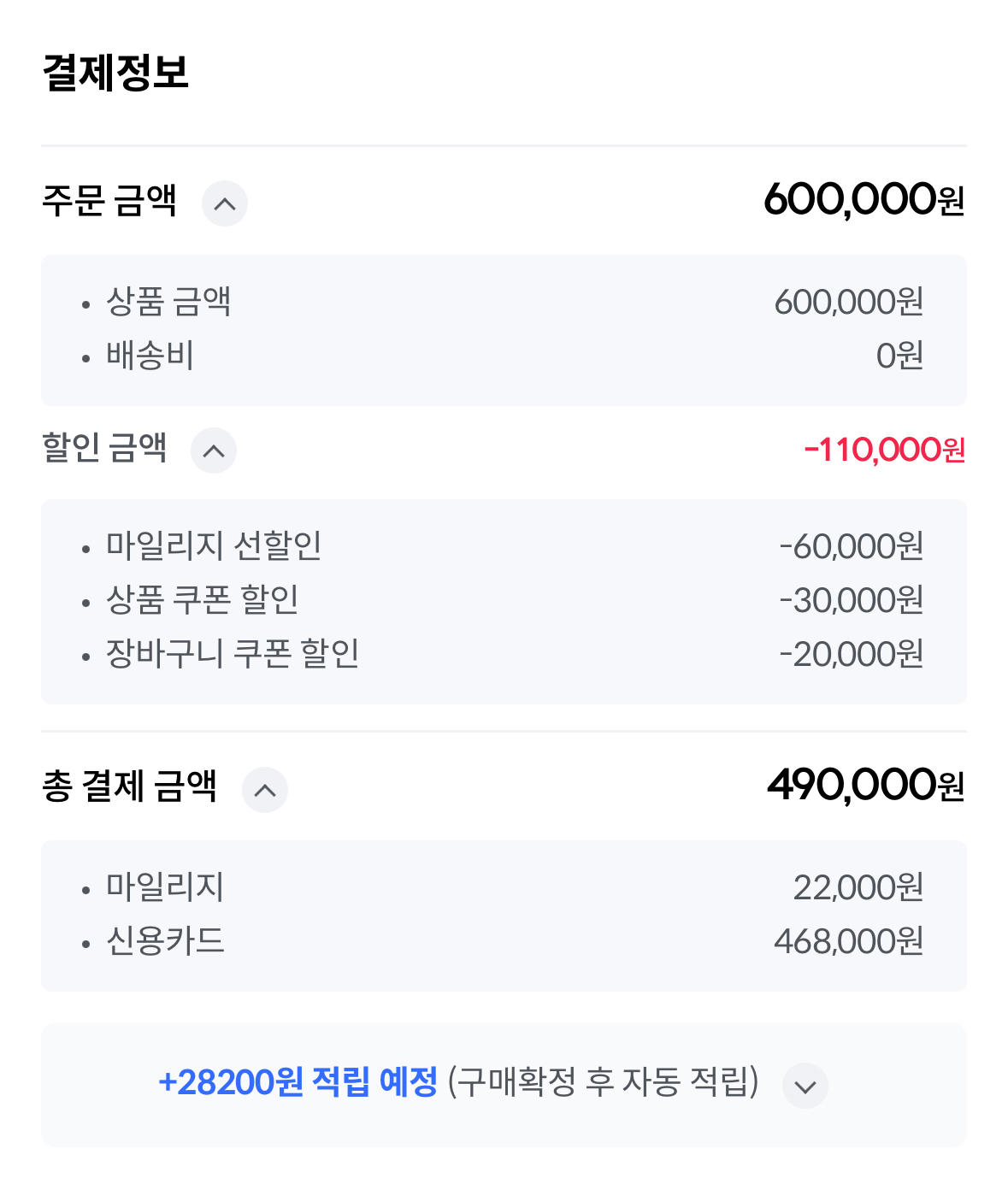Screen dimensions: 1008x1178
Task: Click the 마일리지 선할인 item
Action: click(214, 546)
